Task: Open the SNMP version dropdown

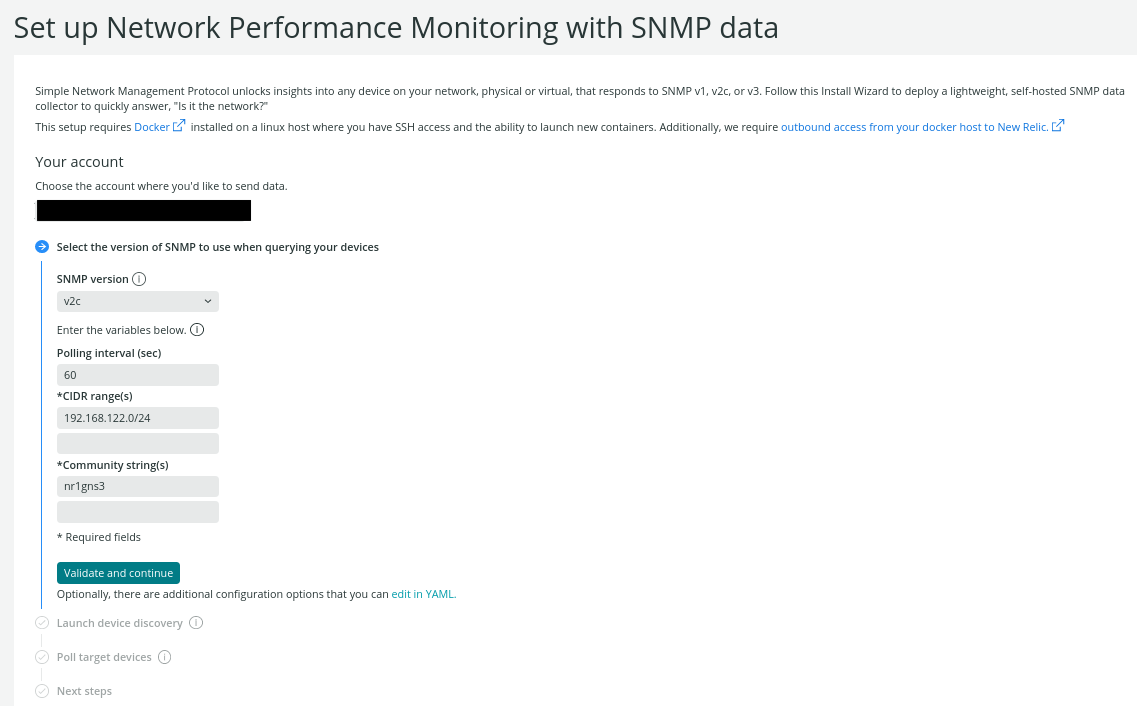Action: (x=137, y=300)
